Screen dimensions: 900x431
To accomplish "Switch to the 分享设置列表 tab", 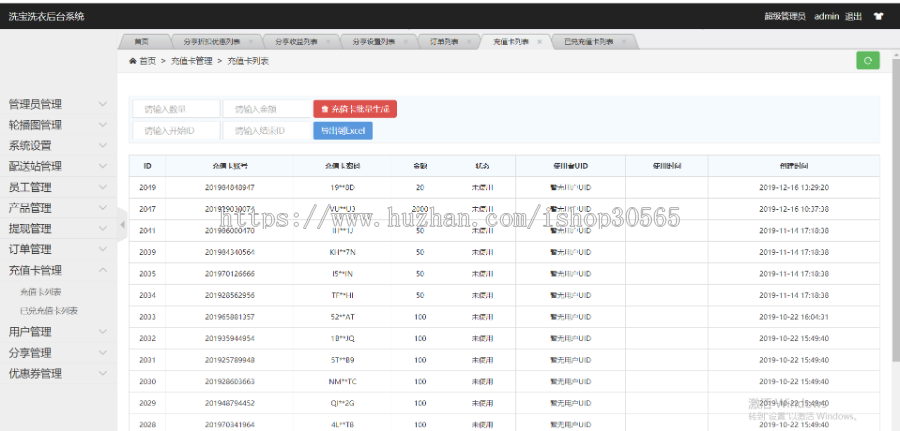I will (373, 42).
